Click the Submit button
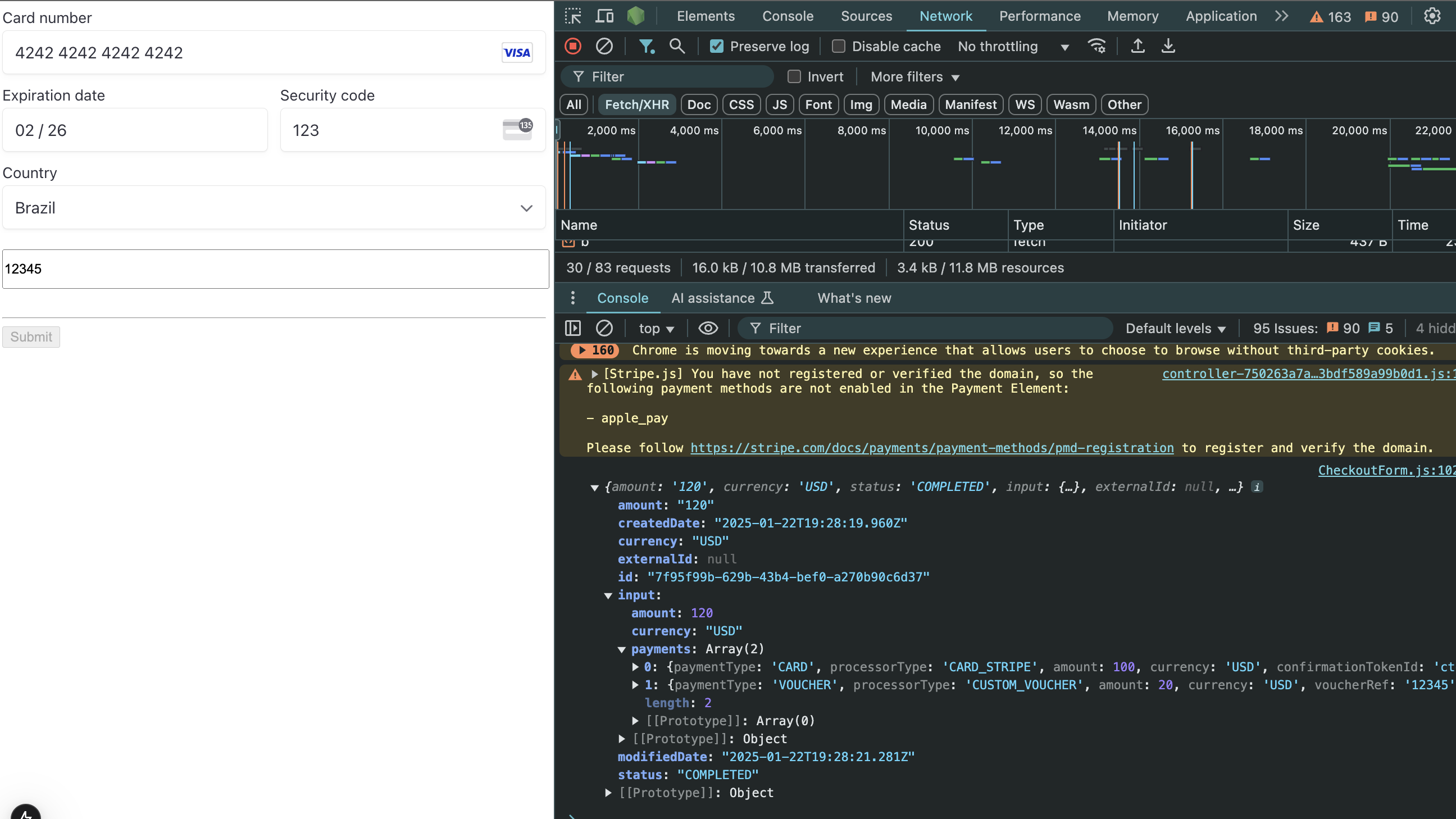 (31, 337)
